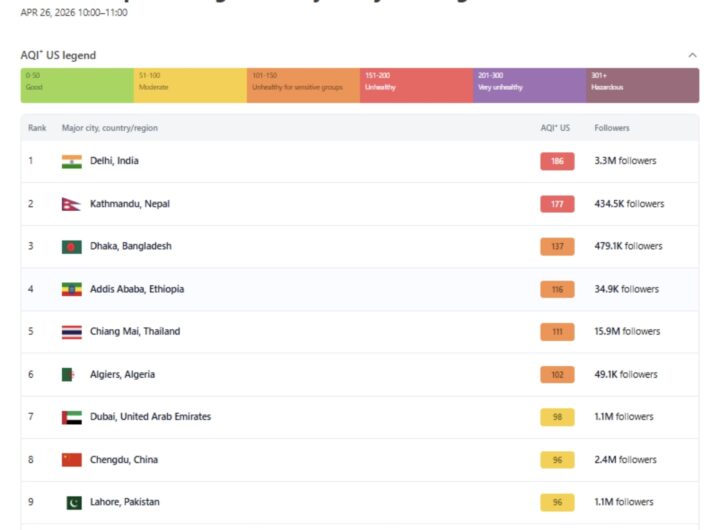
Task: Click the United Arab Emirates flag icon
Action: tap(71, 416)
